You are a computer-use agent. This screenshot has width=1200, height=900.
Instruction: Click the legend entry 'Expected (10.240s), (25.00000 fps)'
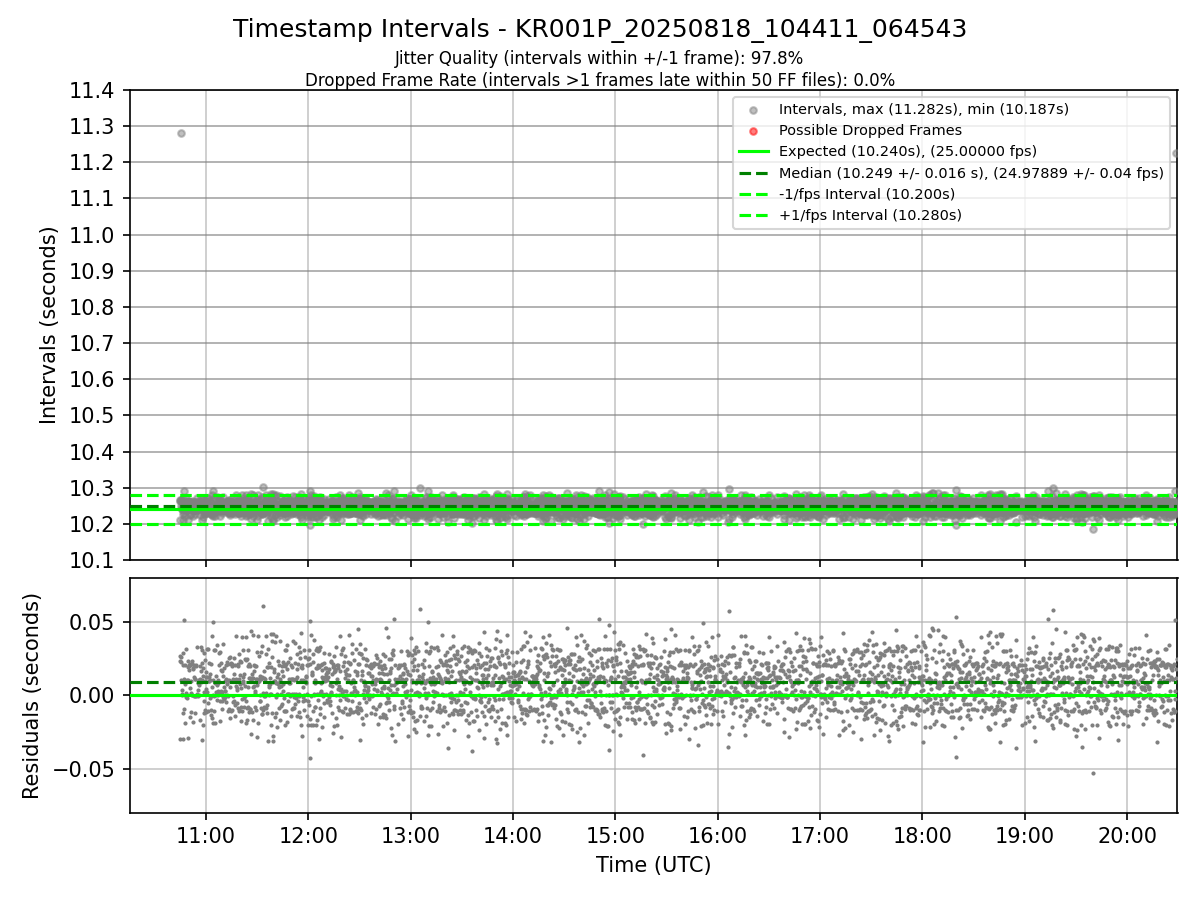tap(908, 151)
